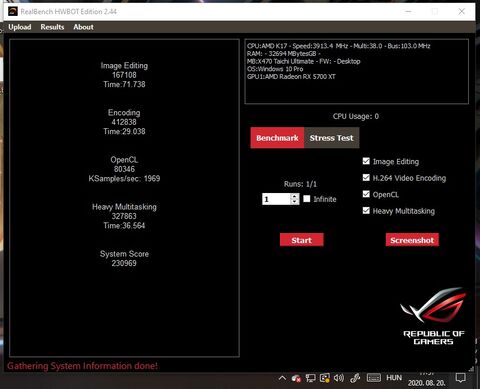
Task: Click the Encoding score 412838
Action: [x=124, y=122]
